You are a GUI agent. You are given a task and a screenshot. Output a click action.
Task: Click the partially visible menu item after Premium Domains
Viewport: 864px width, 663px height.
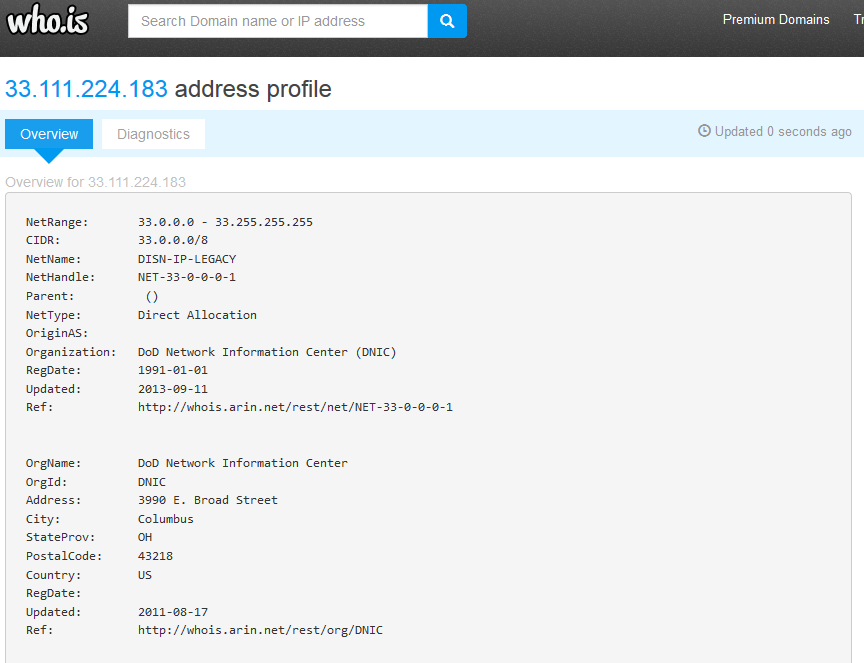tap(858, 19)
